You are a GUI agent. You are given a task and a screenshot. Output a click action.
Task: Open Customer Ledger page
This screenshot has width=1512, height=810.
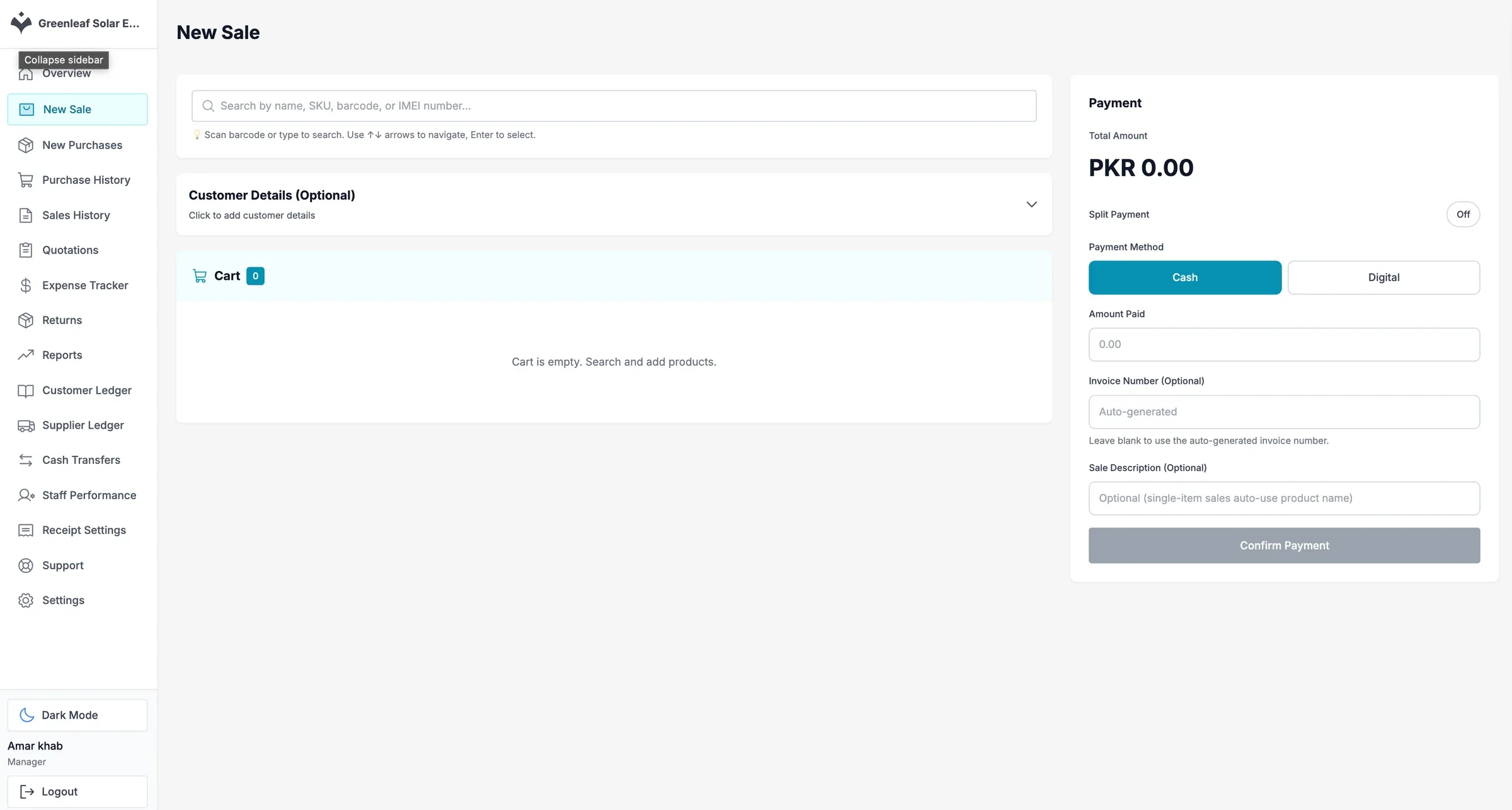tap(77, 391)
